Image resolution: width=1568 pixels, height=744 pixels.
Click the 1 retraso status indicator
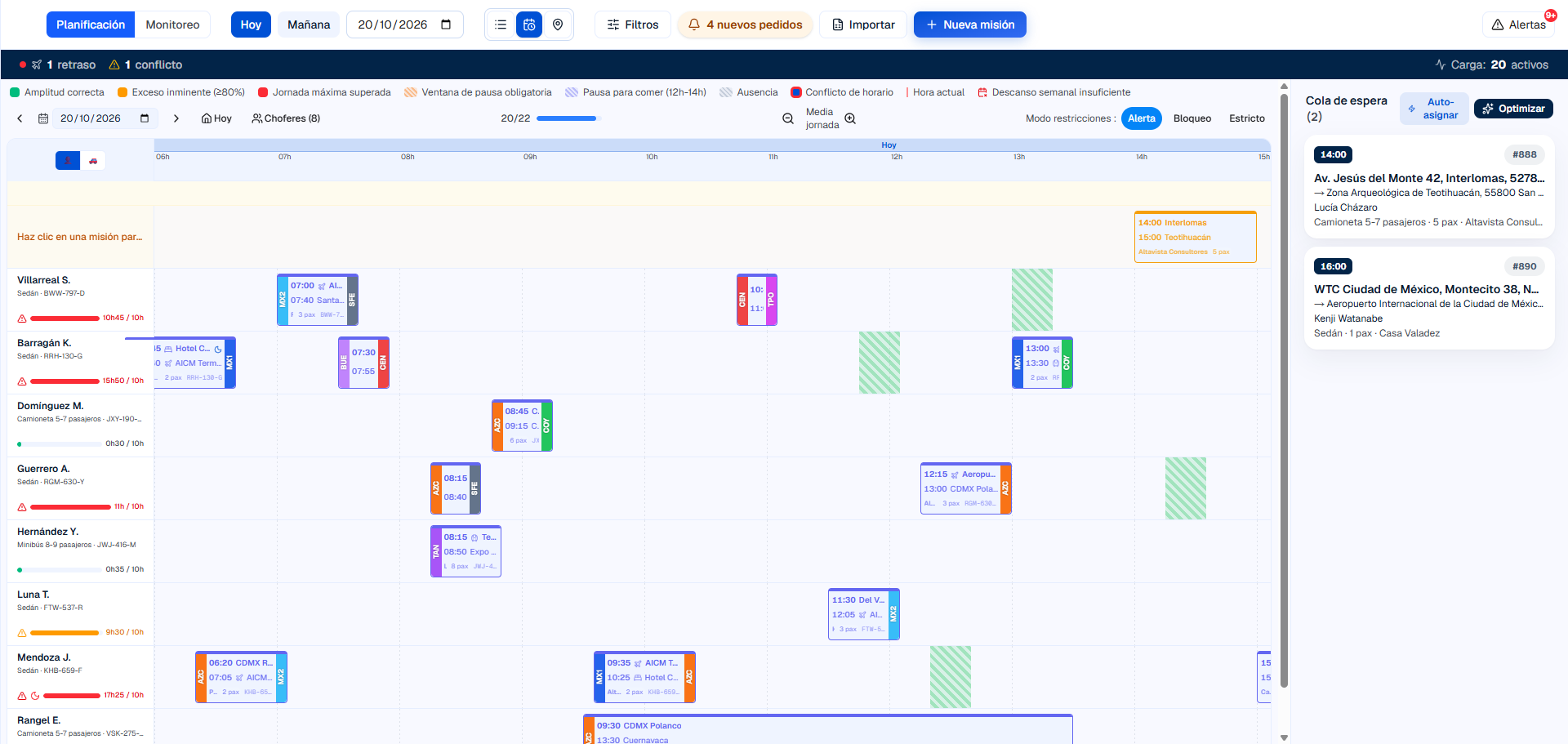57,65
